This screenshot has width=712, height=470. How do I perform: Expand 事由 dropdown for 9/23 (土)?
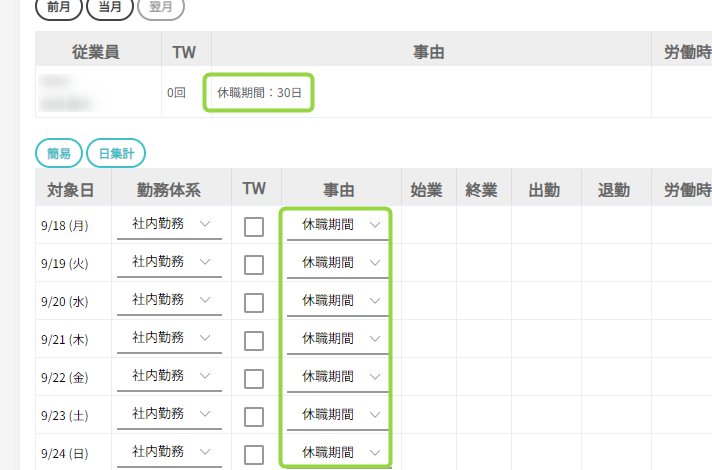coord(337,415)
